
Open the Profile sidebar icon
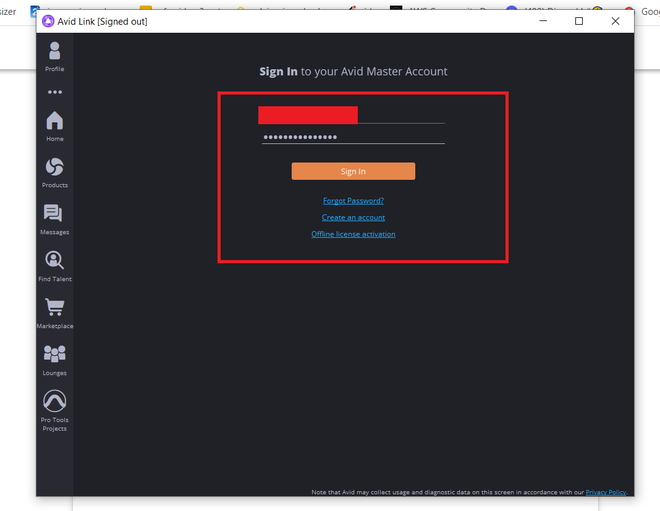55,56
